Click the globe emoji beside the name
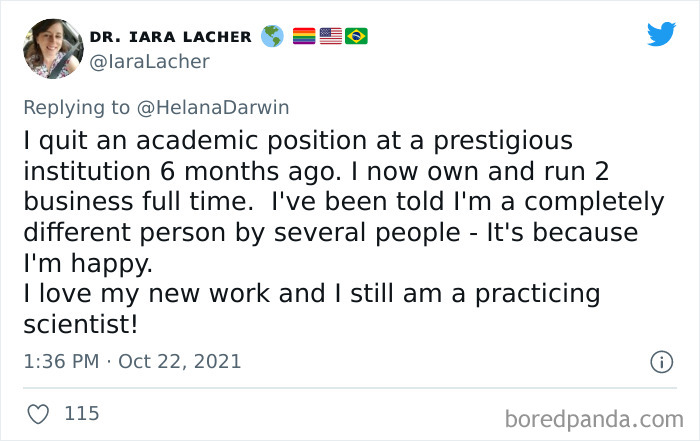700x441 pixels. [x=271, y=36]
